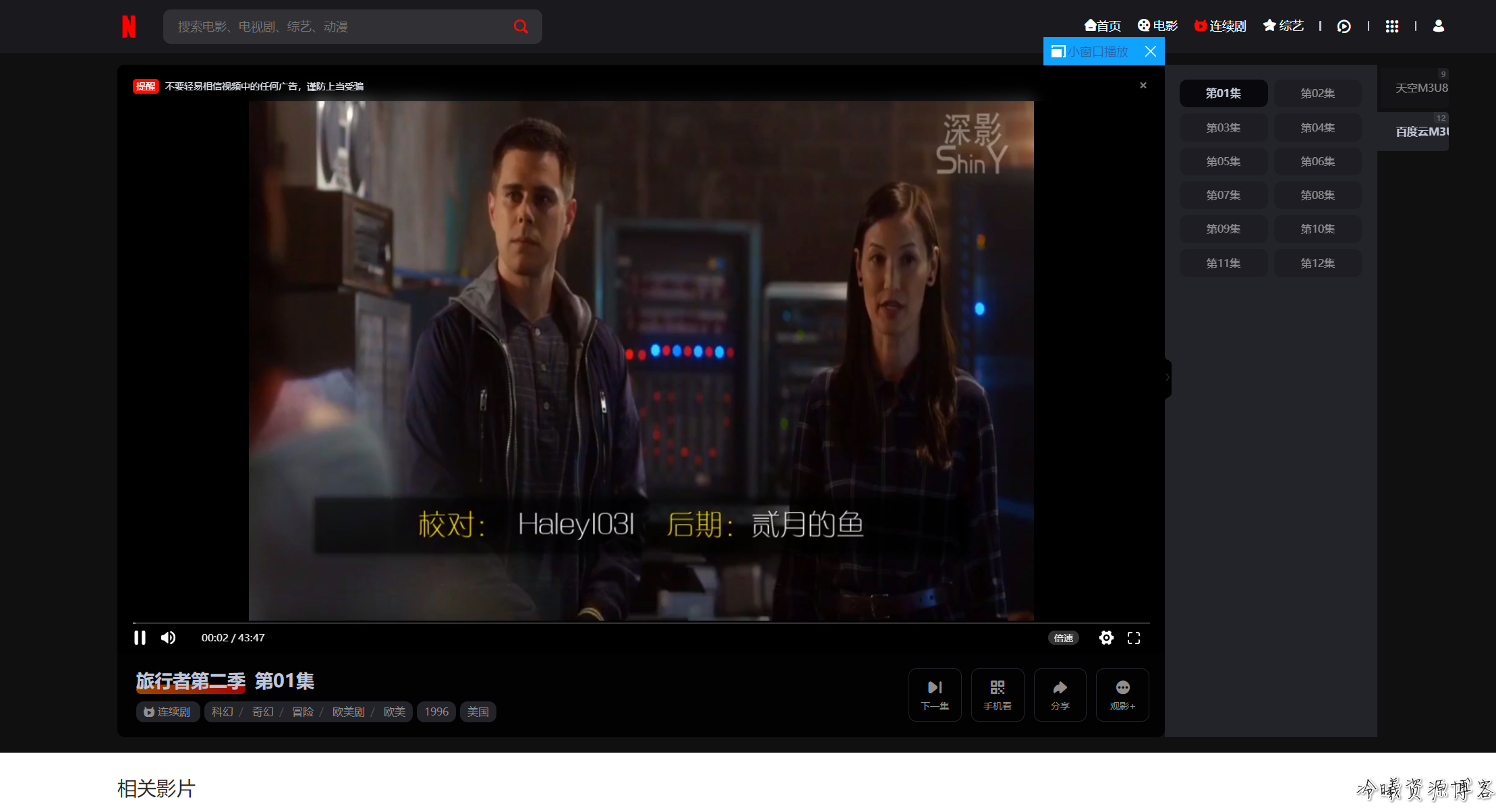Open the 观影+ more options

pyautogui.click(x=1122, y=695)
